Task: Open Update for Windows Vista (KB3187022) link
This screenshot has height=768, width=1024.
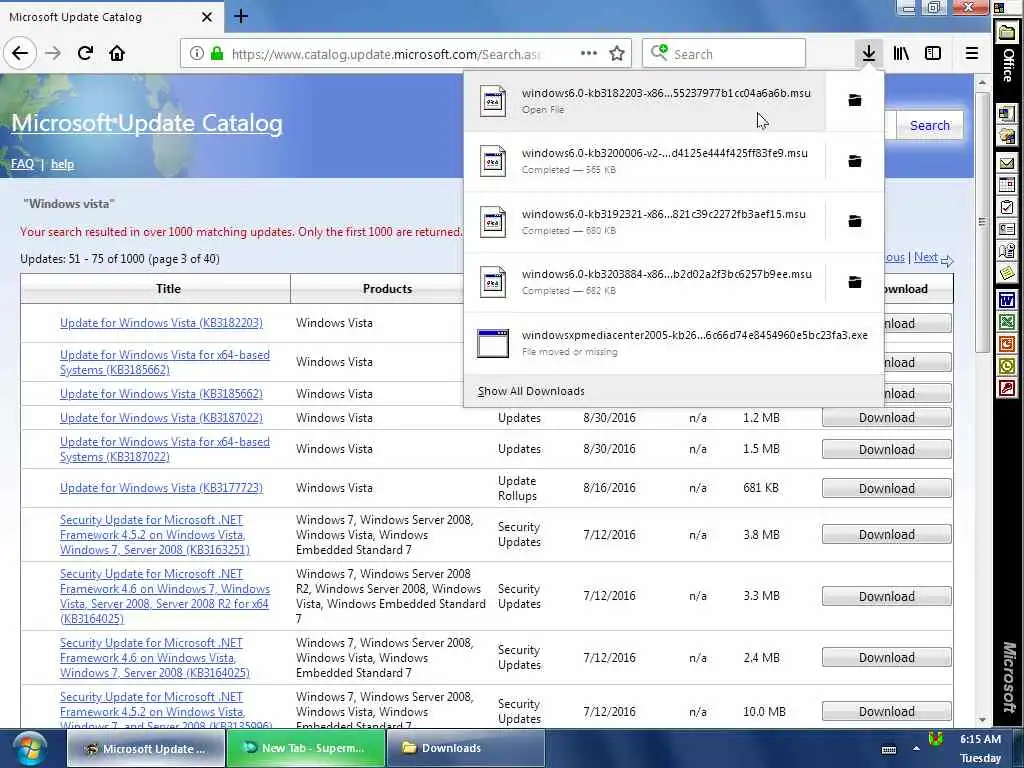Action: click(161, 417)
